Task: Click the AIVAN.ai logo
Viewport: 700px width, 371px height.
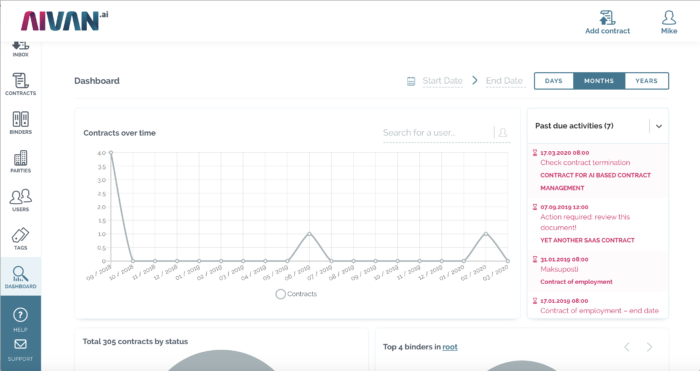Action: coord(64,21)
